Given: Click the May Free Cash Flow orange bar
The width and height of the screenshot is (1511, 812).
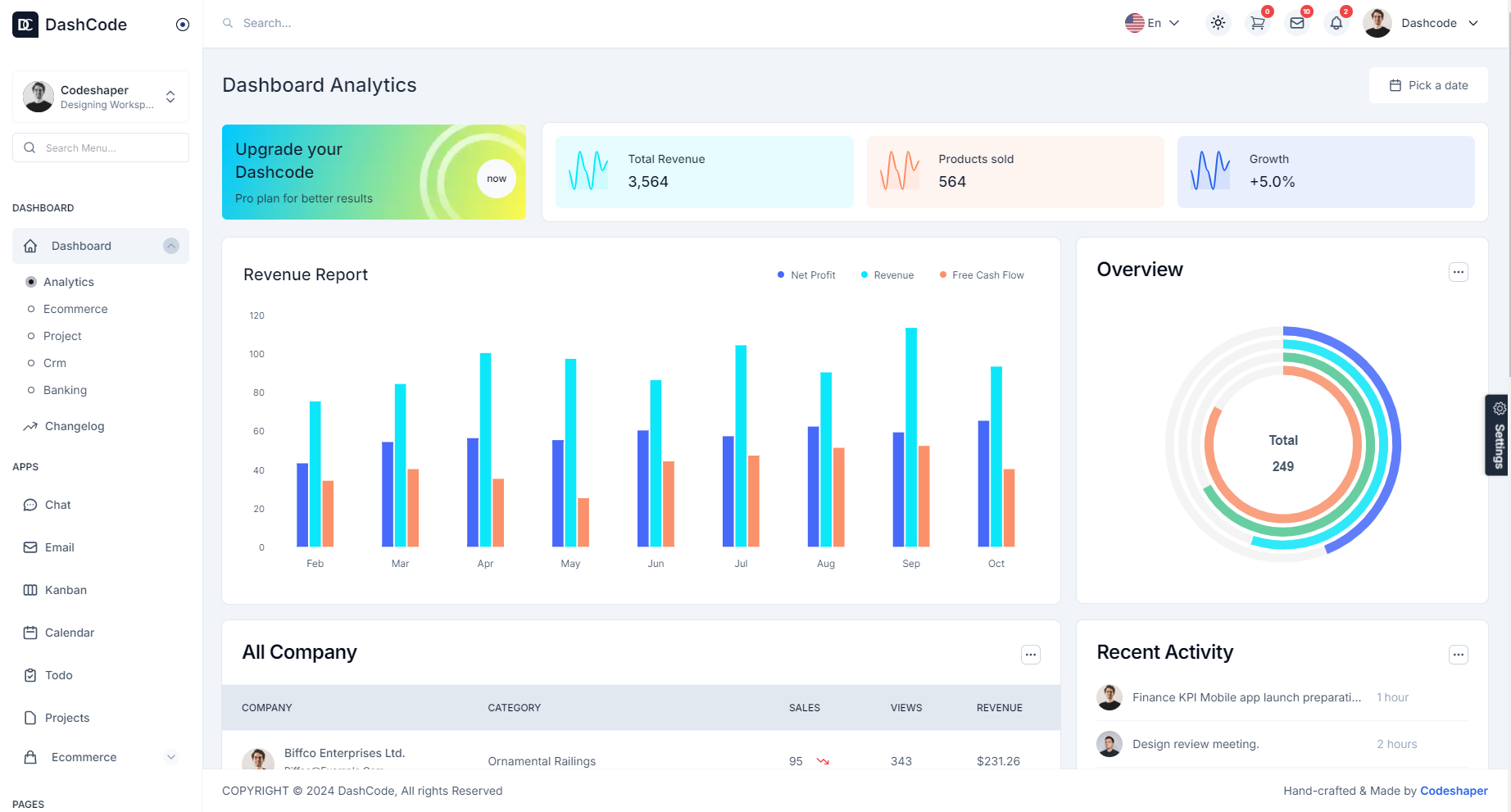Looking at the screenshot, I should point(583,523).
